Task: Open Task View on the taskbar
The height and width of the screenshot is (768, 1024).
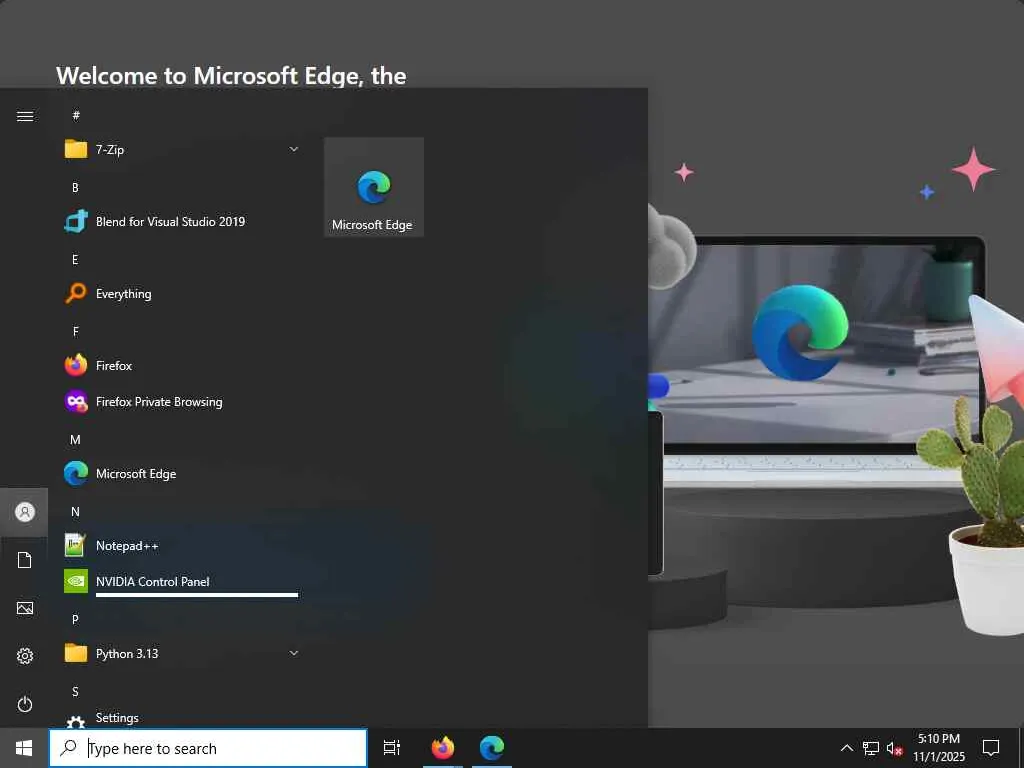Action: pos(391,748)
